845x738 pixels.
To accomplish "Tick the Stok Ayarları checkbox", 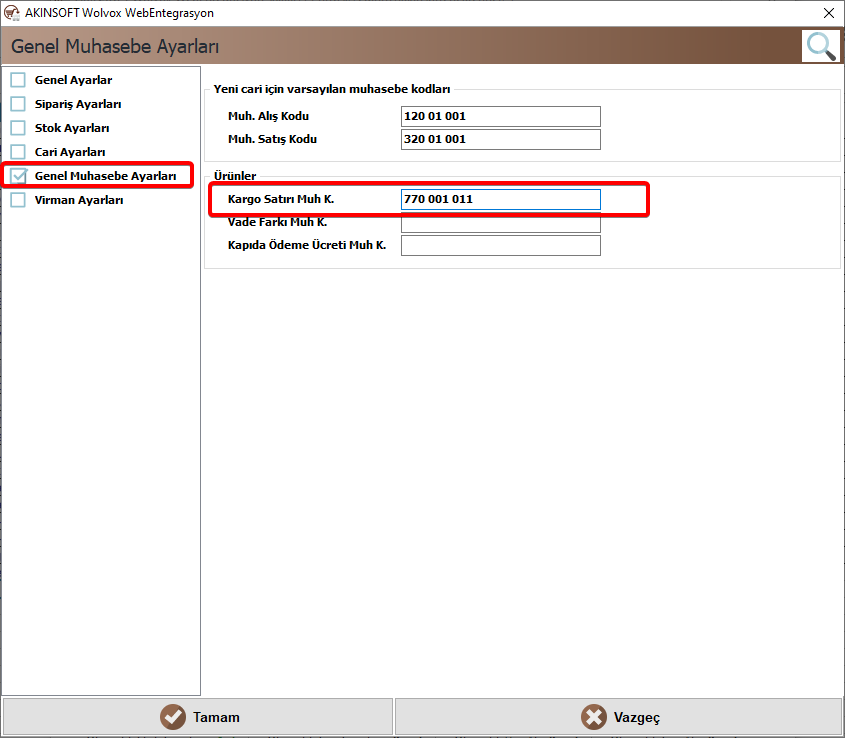I will point(18,128).
